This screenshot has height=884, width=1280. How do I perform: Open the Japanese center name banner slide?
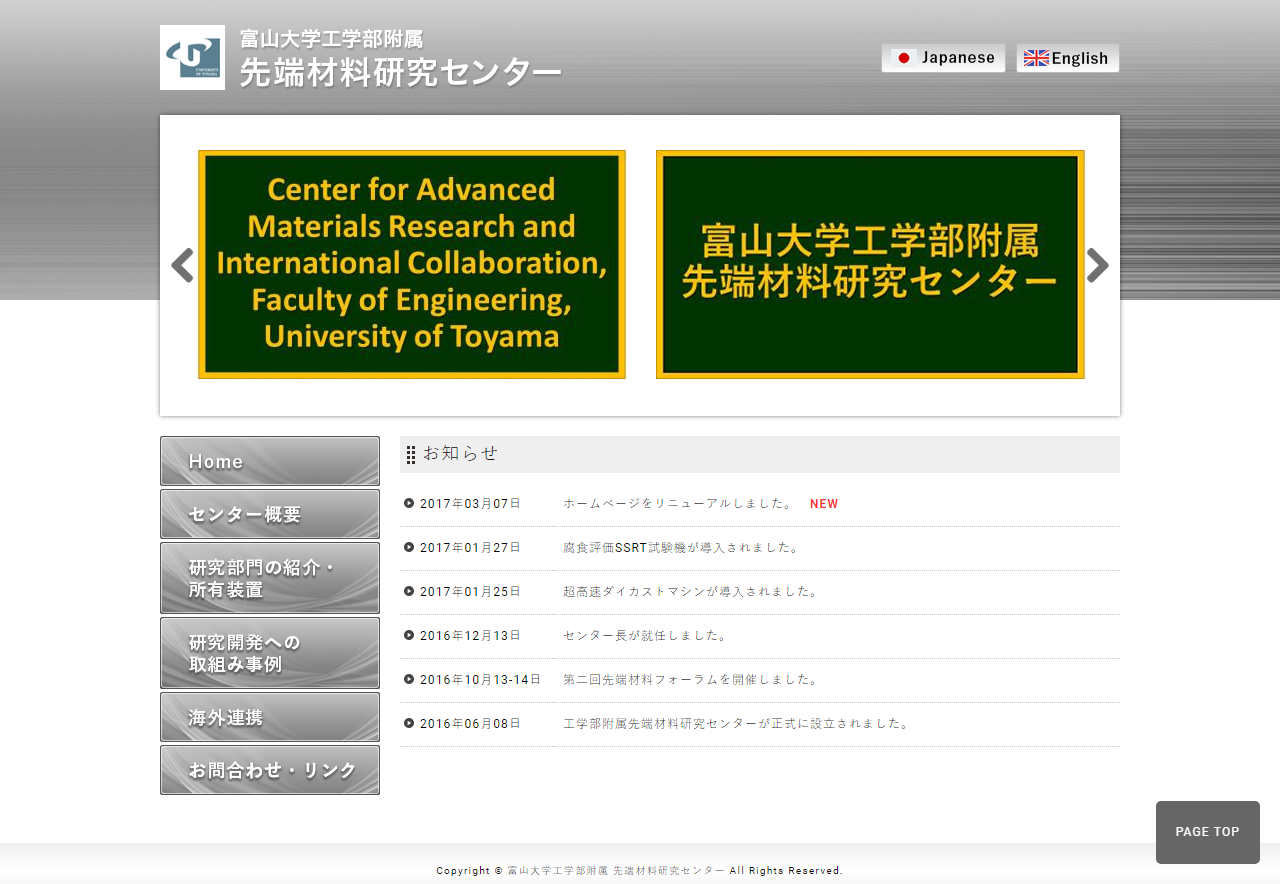pos(870,264)
